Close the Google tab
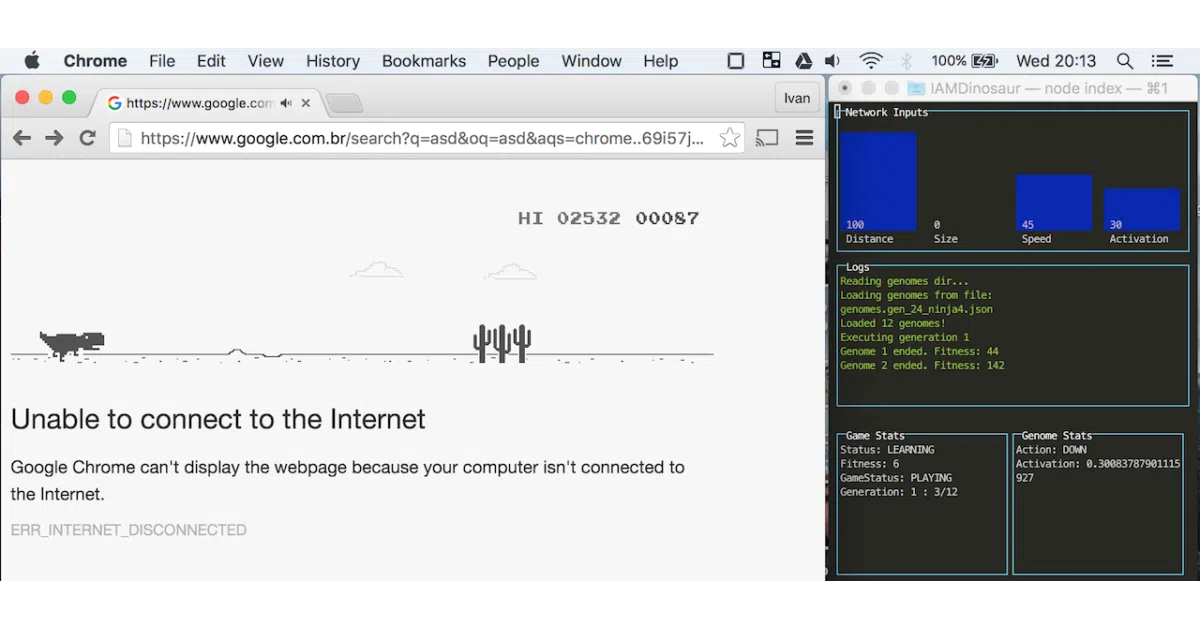Screen dimensions: 1200x630 click(306, 103)
